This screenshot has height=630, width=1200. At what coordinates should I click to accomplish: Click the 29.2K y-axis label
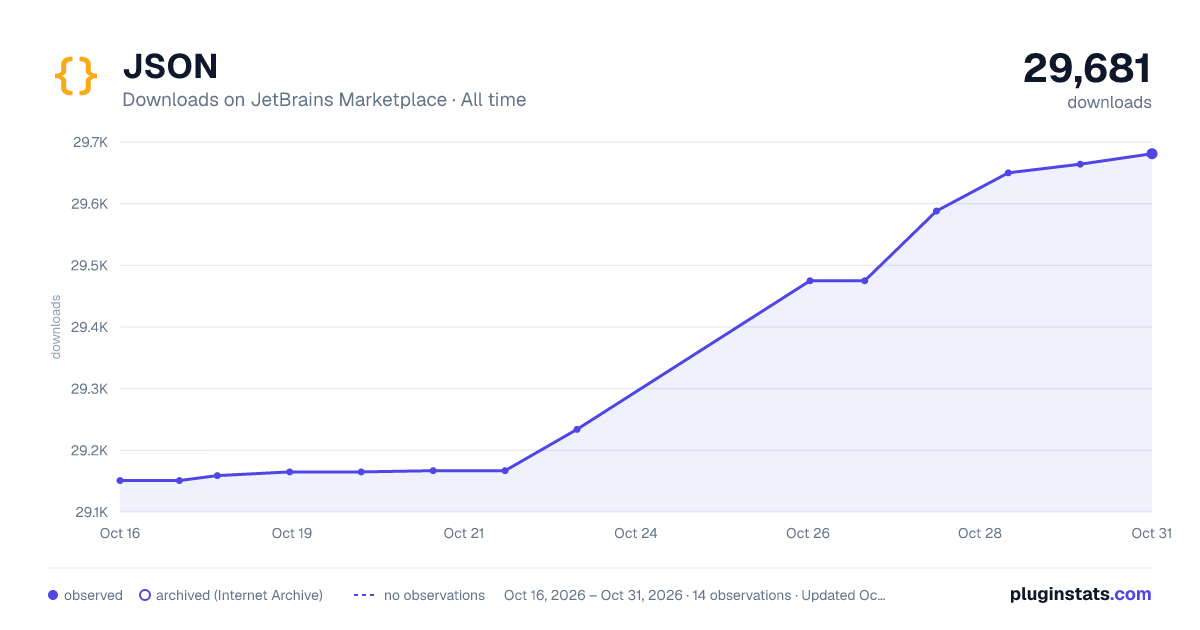click(90, 451)
